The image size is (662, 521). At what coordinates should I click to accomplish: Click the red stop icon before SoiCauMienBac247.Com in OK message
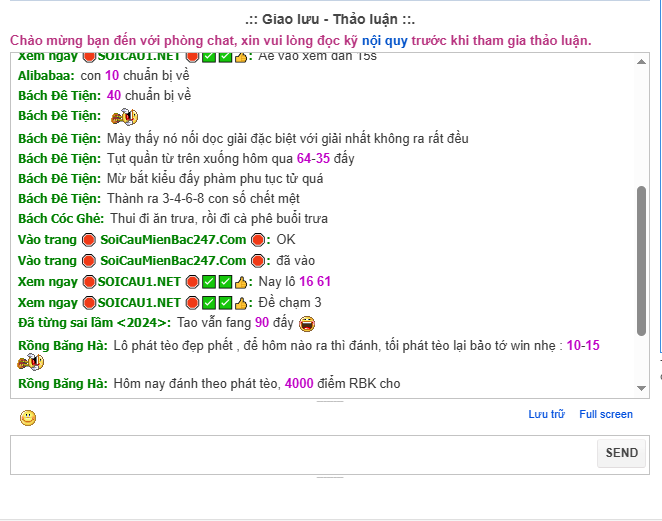(89, 240)
